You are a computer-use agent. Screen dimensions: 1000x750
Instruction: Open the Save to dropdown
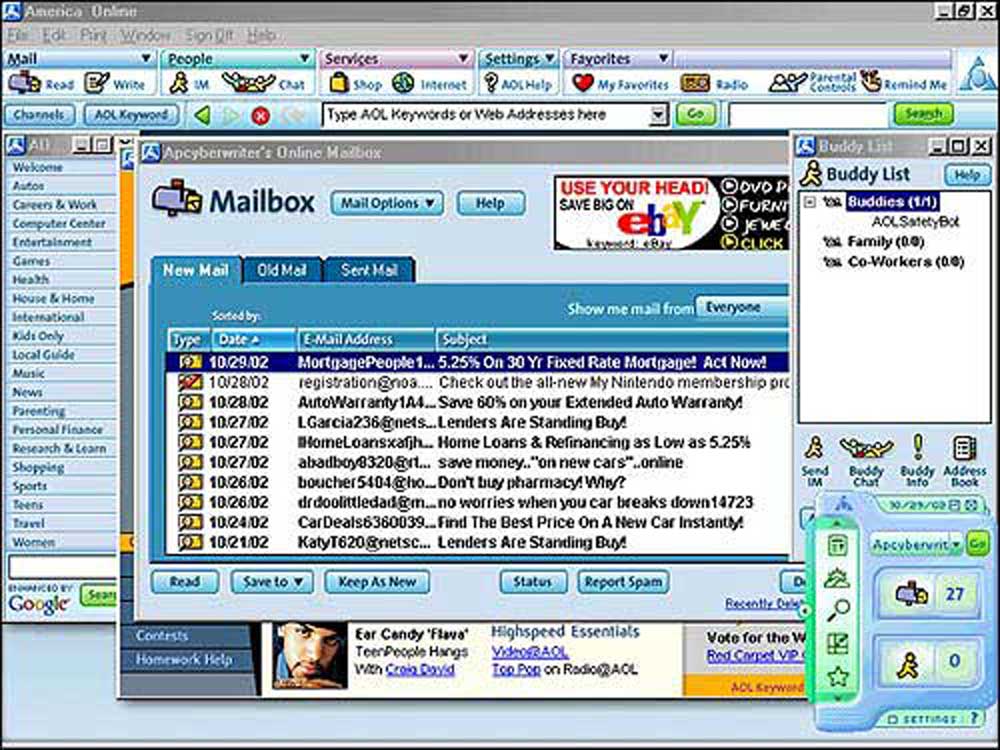pos(272,582)
